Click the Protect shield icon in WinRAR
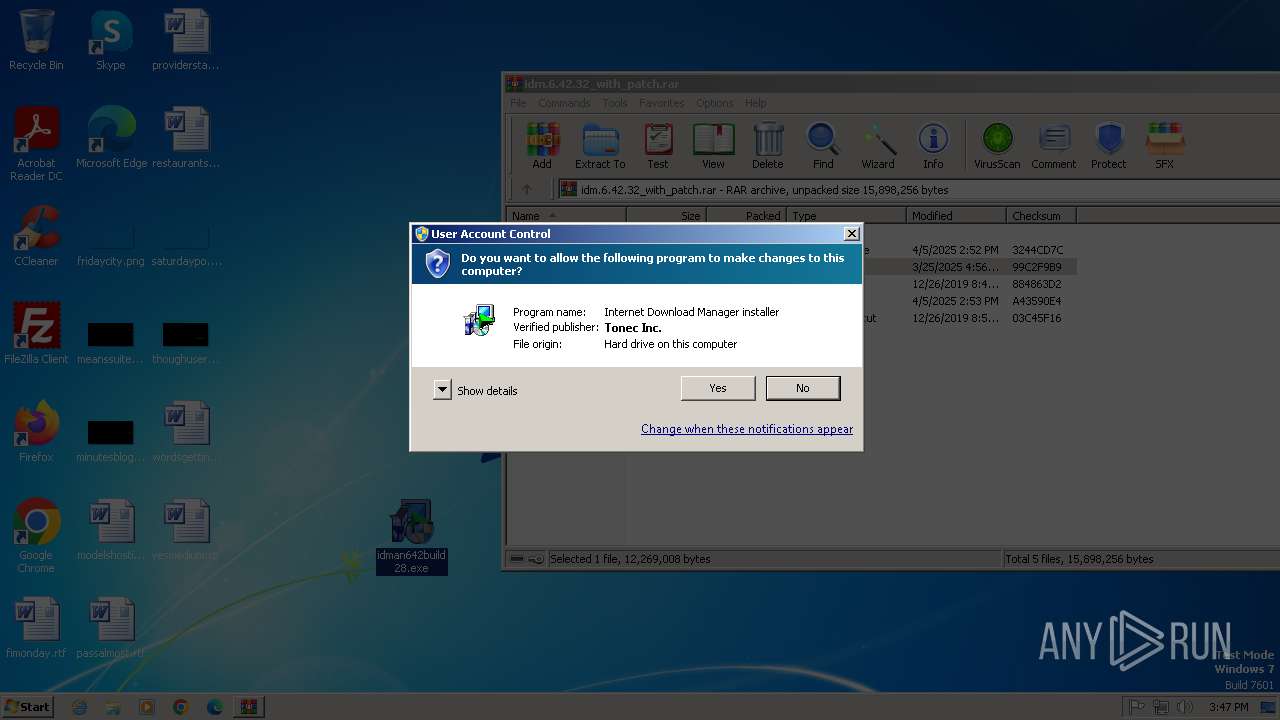 pyautogui.click(x=1109, y=146)
